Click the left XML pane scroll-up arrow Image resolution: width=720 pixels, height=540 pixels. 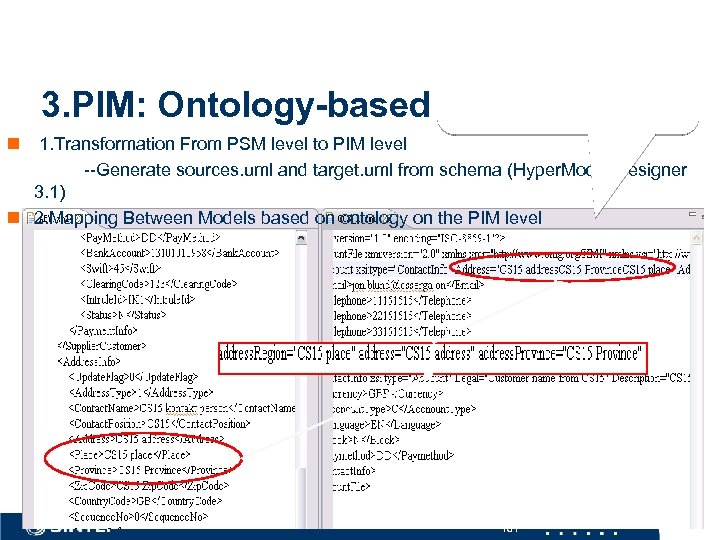301,238
